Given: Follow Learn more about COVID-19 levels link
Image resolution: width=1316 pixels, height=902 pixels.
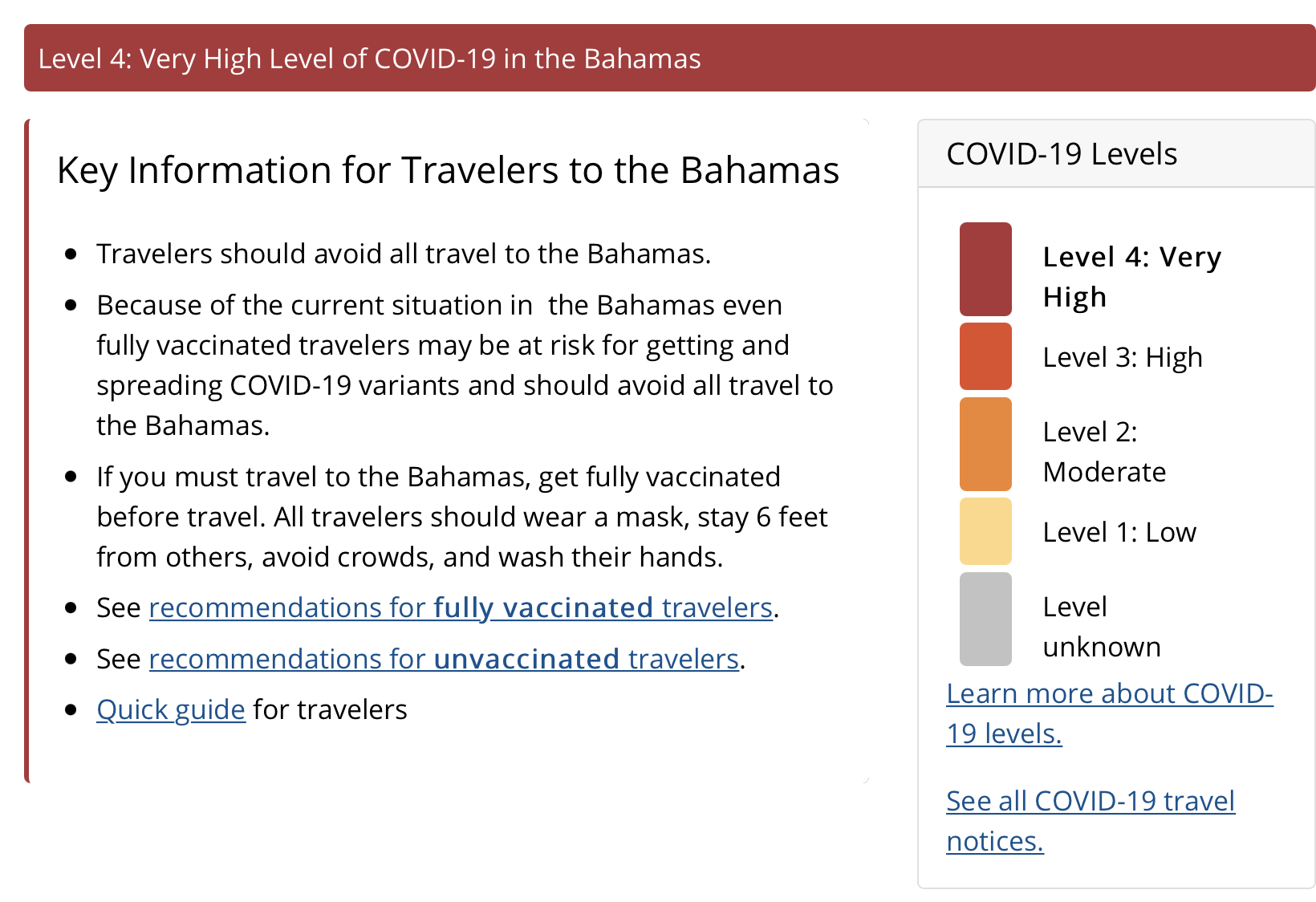Looking at the screenshot, I should tap(1109, 695).
